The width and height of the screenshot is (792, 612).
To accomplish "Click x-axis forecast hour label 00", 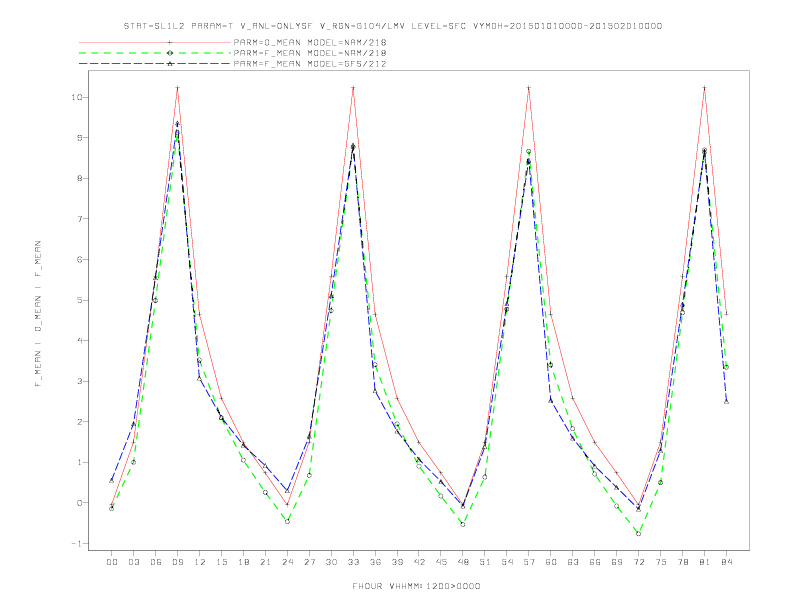I will click(112, 562).
